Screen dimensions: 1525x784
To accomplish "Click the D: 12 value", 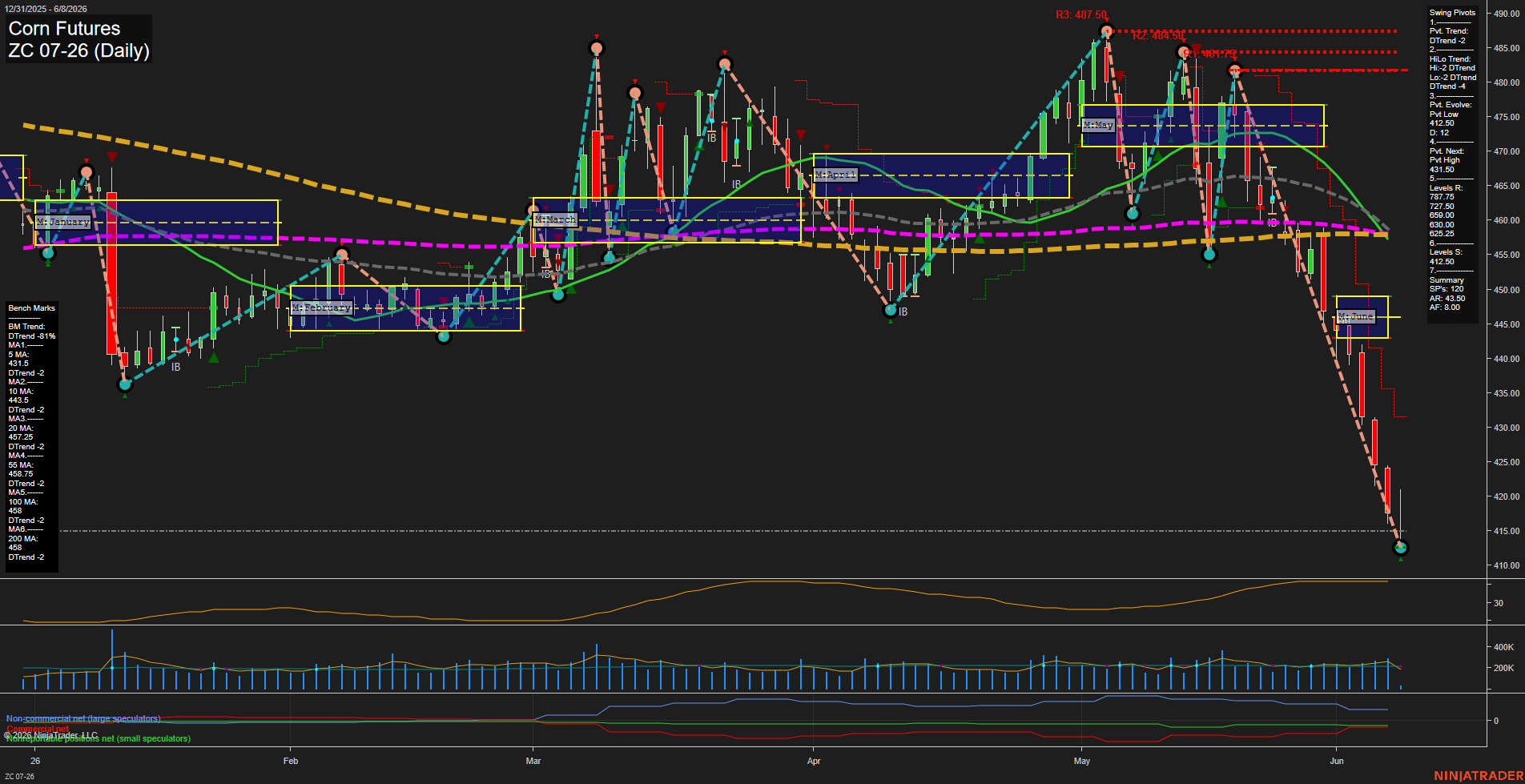I will click(1439, 133).
